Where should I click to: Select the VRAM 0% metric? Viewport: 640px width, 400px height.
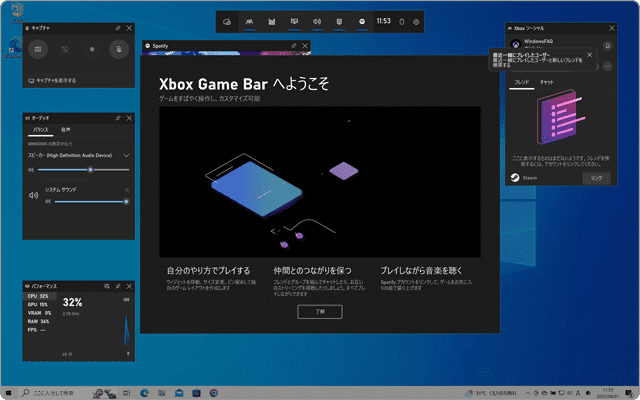(x=40, y=313)
